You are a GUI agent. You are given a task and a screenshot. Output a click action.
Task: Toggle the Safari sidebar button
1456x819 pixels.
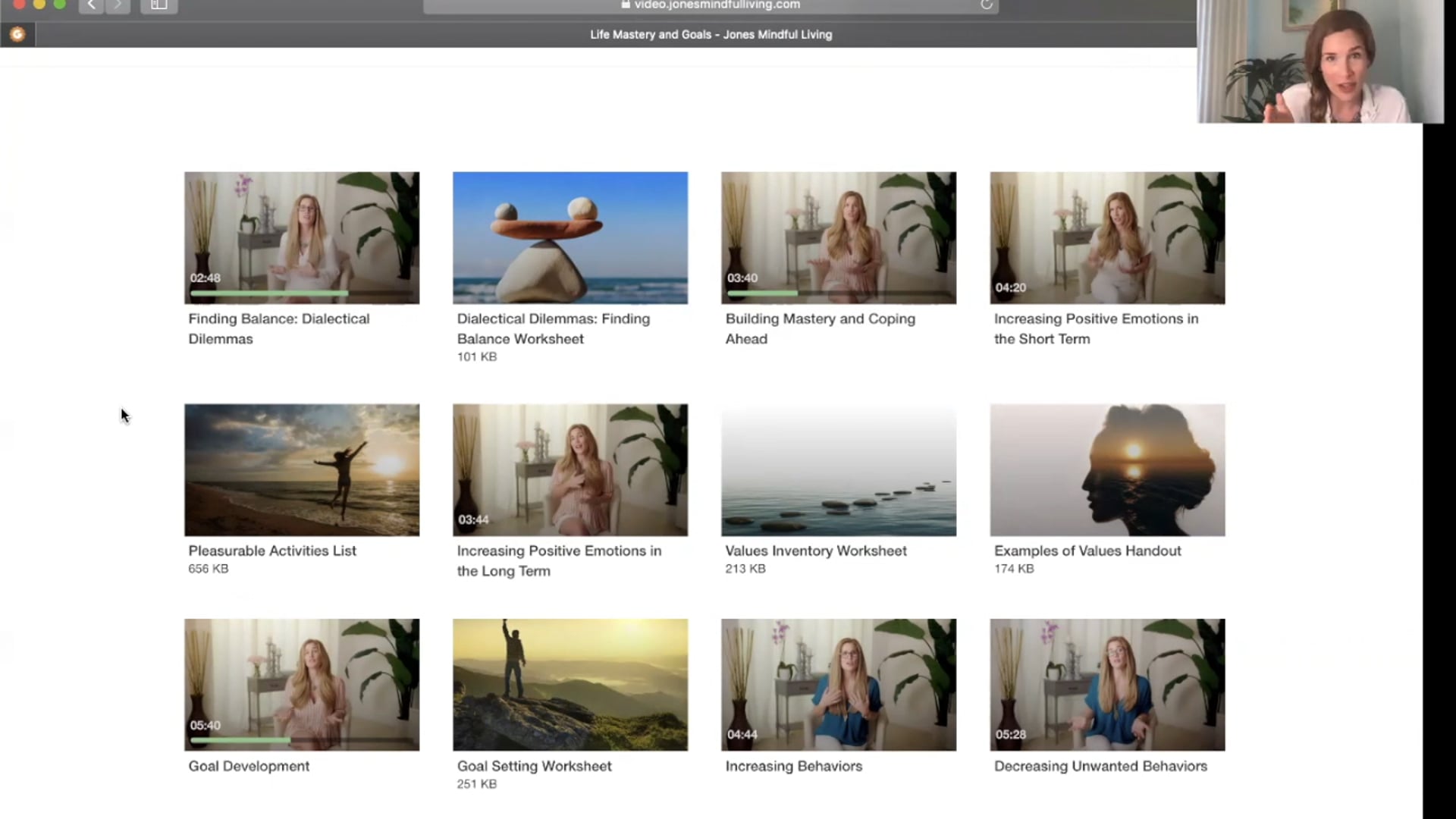(x=158, y=5)
